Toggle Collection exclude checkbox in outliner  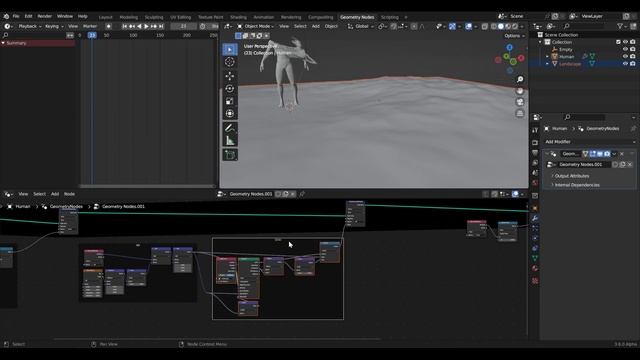click(618, 42)
